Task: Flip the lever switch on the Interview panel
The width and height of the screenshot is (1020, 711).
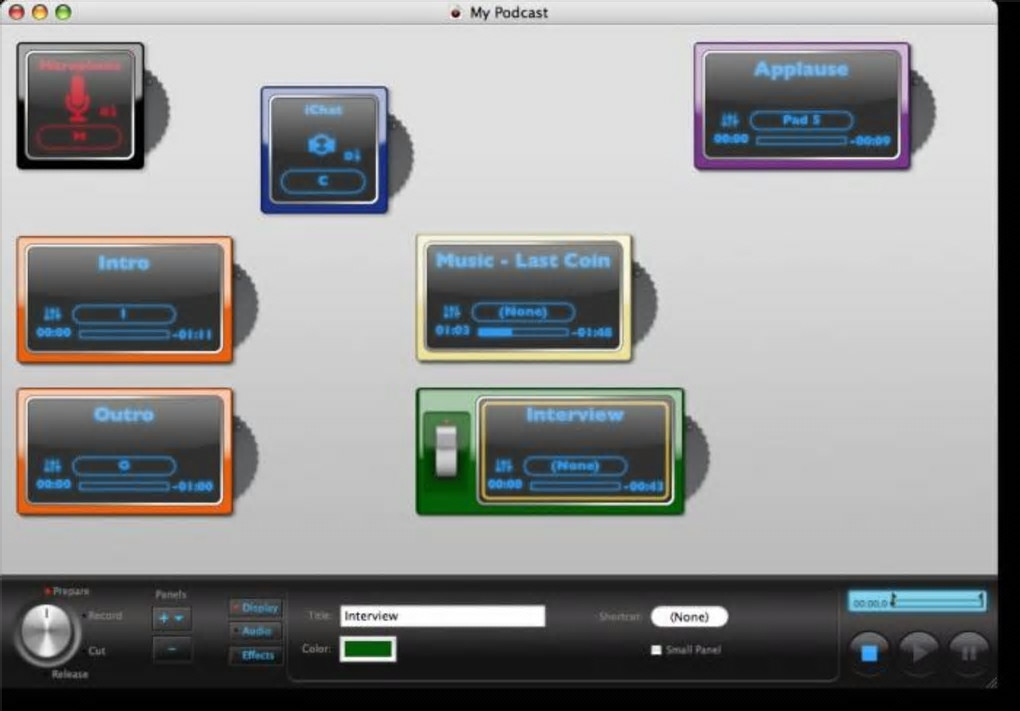Action: tap(446, 449)
